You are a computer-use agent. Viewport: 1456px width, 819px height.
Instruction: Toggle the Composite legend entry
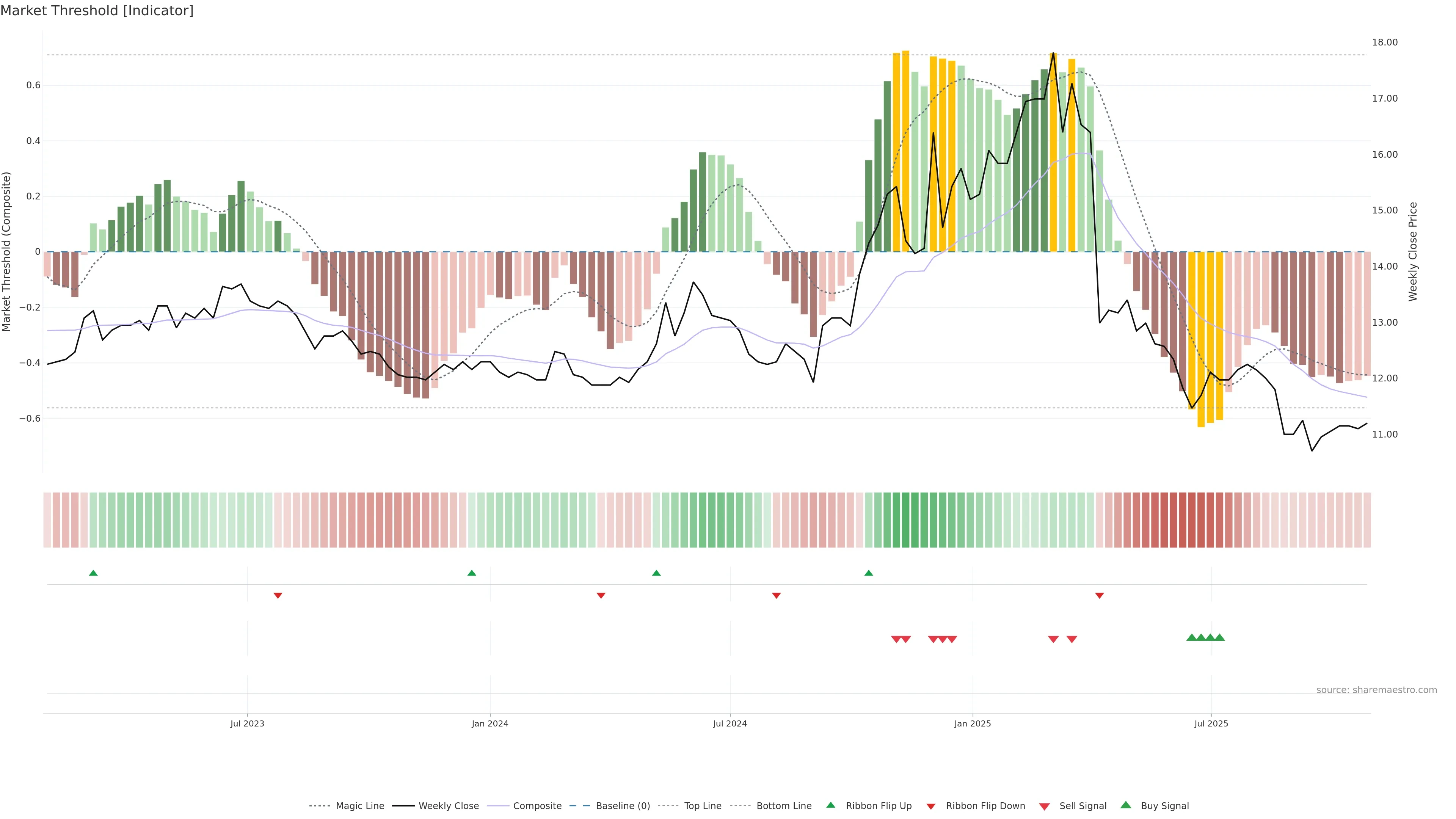click(x=537, y=806)
